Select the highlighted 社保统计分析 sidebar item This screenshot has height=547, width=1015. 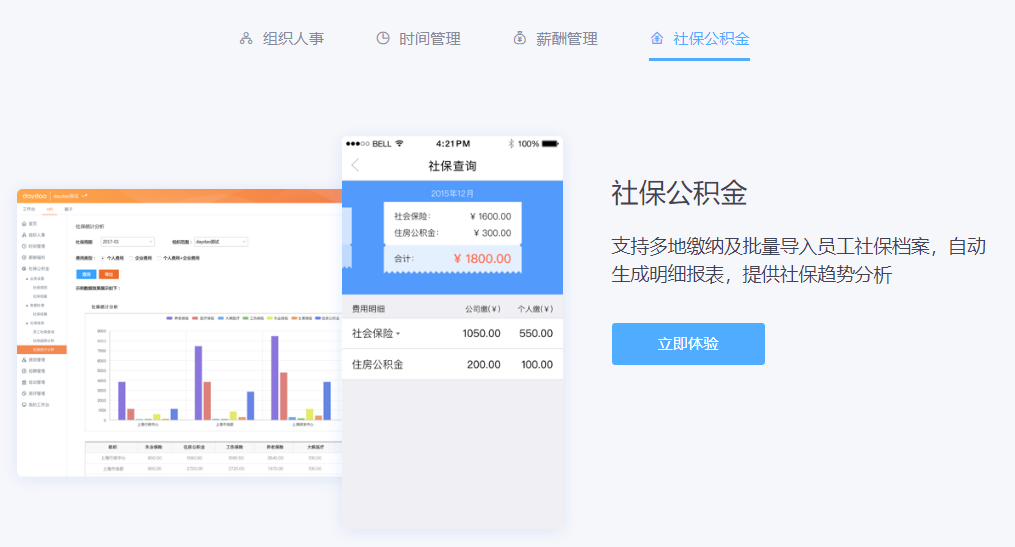(41, 350)
